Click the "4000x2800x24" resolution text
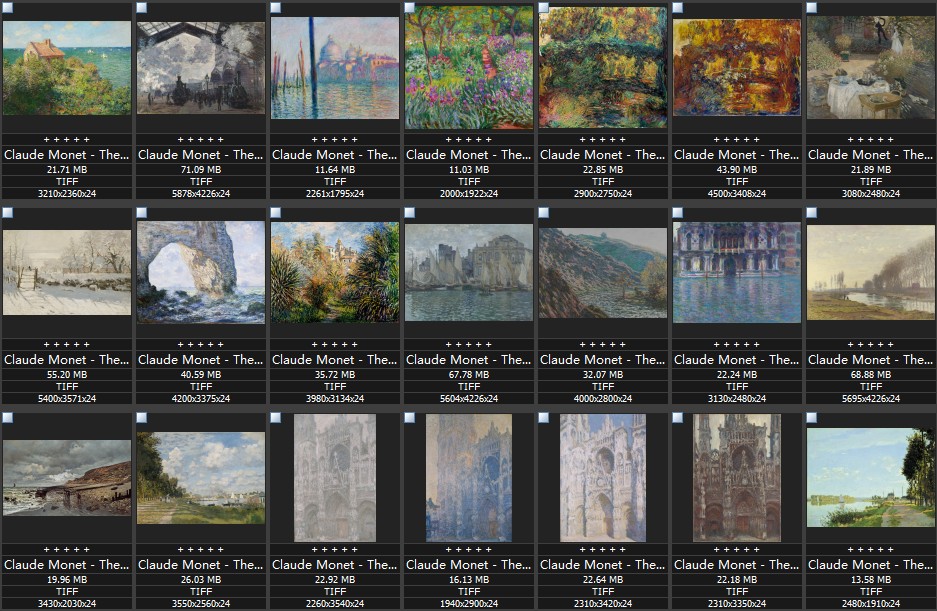 [x=603, y=399]
